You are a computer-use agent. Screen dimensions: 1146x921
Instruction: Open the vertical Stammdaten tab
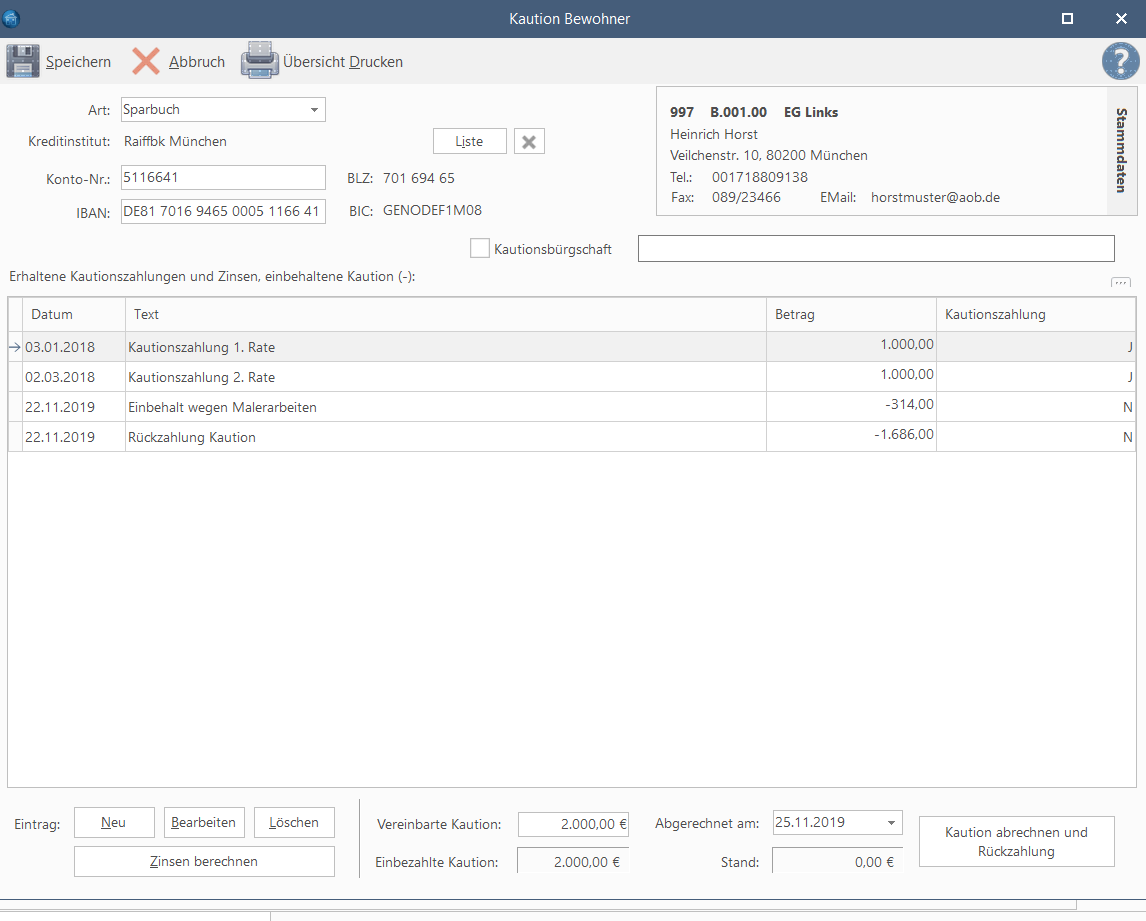pyautogui.click(x=1122, y=151)
